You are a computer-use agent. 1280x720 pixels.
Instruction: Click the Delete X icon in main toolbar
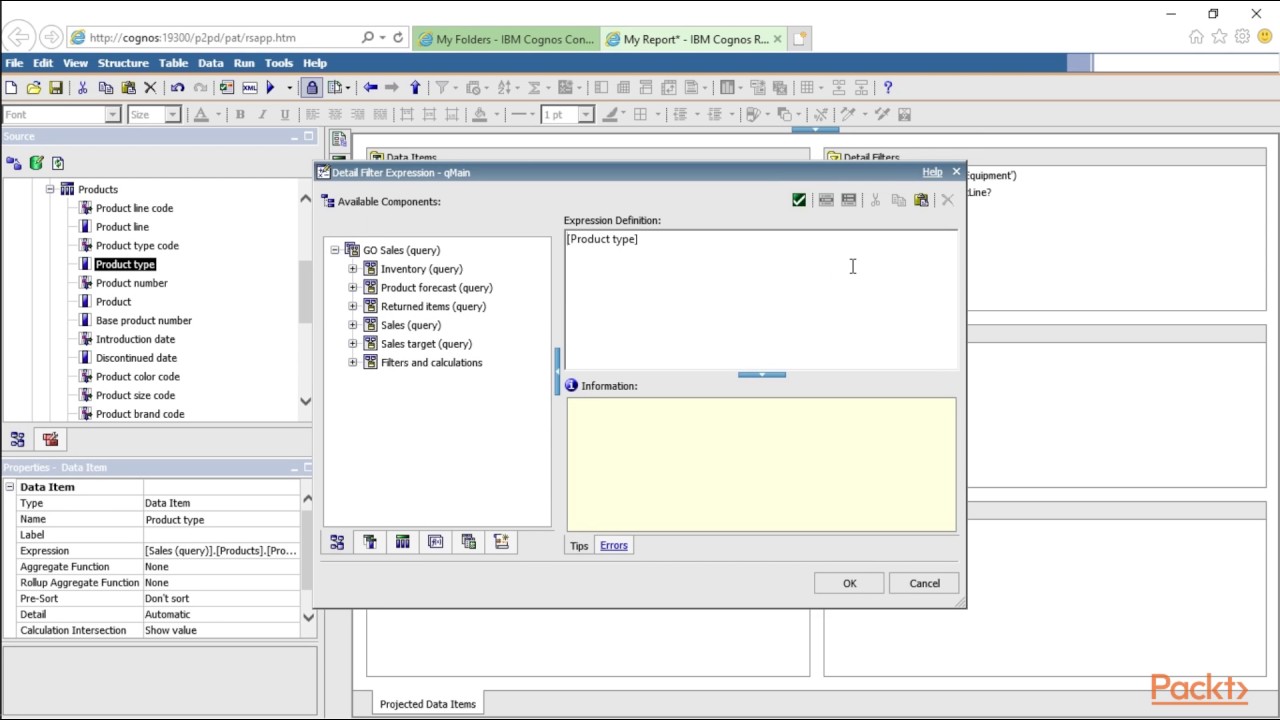click(151, 88)
